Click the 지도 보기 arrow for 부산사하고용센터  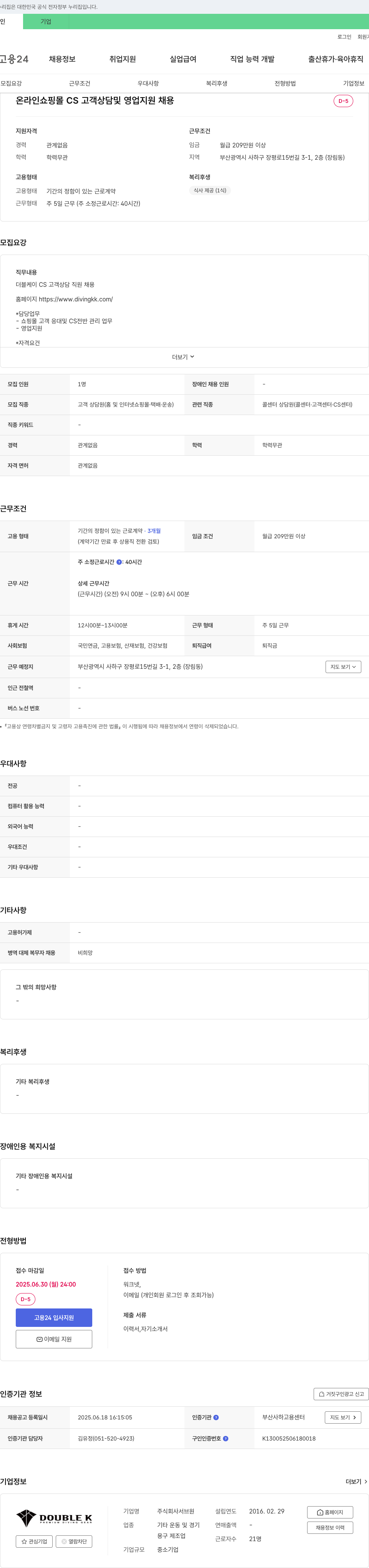(x=356, y=1417)
